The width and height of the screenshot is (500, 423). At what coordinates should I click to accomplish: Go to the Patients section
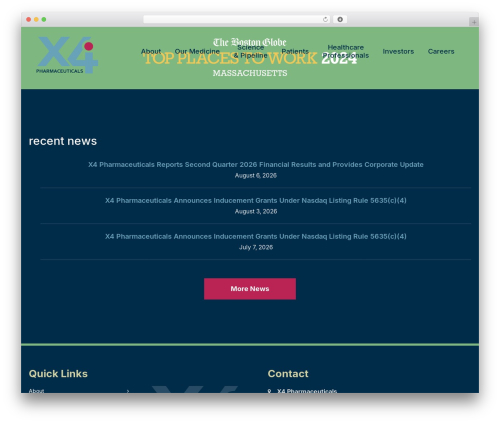click(x=295, y=51)
